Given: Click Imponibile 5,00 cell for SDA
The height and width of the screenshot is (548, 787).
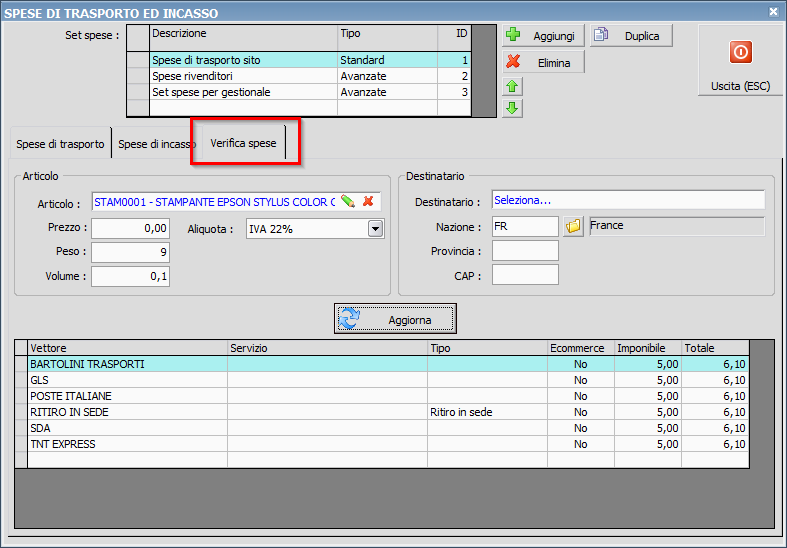Looking at the screenshot, I should pyautogui.click(x=648, y=428).
